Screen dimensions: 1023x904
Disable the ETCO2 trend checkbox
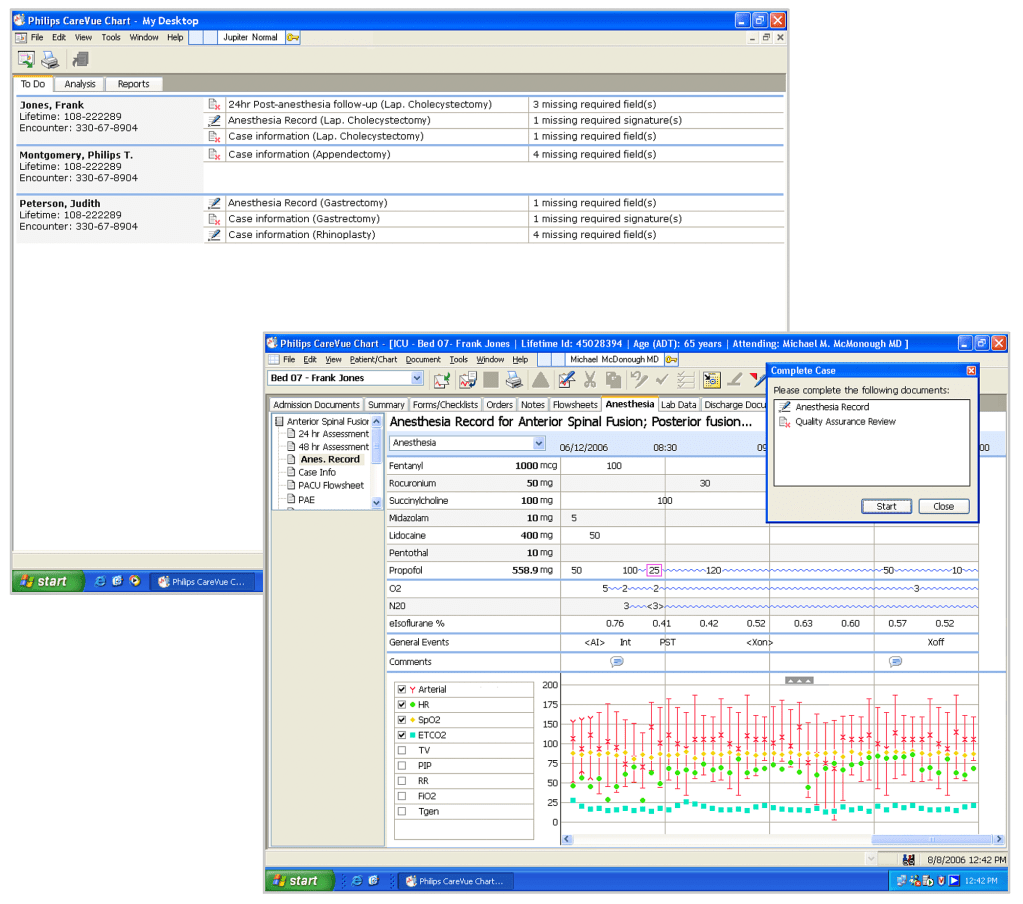pyautogui.click(x=402, y=735)
